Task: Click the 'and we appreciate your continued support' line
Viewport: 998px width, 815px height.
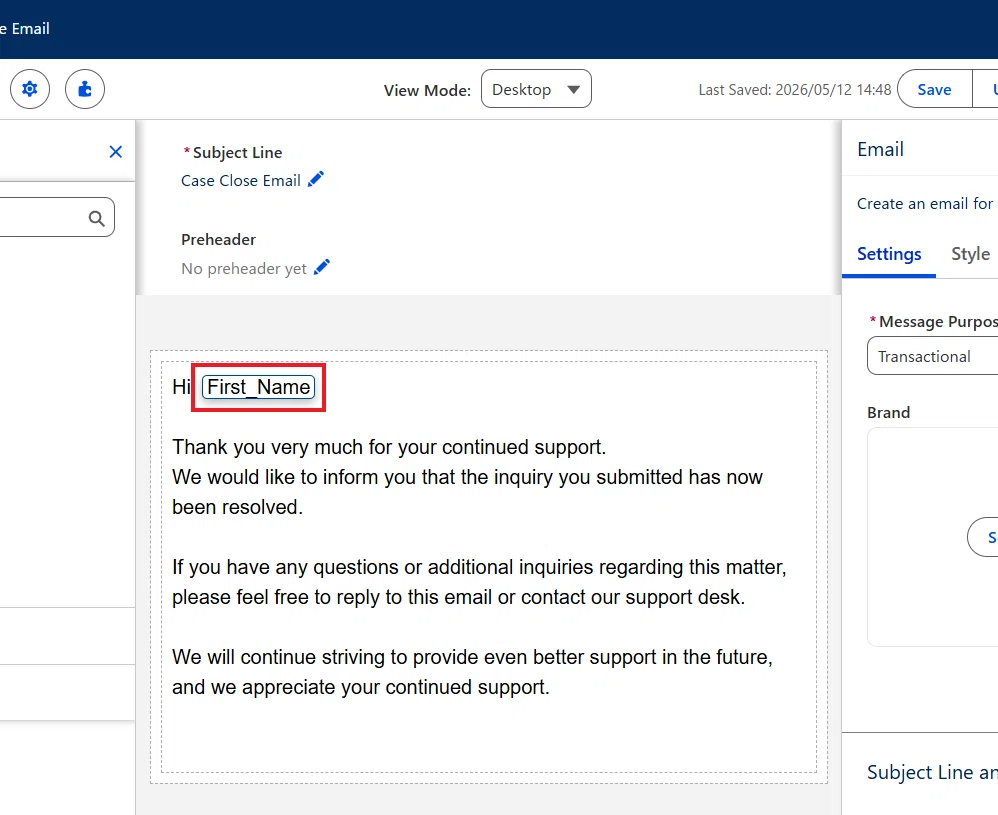Action: (x=361, y=688)
